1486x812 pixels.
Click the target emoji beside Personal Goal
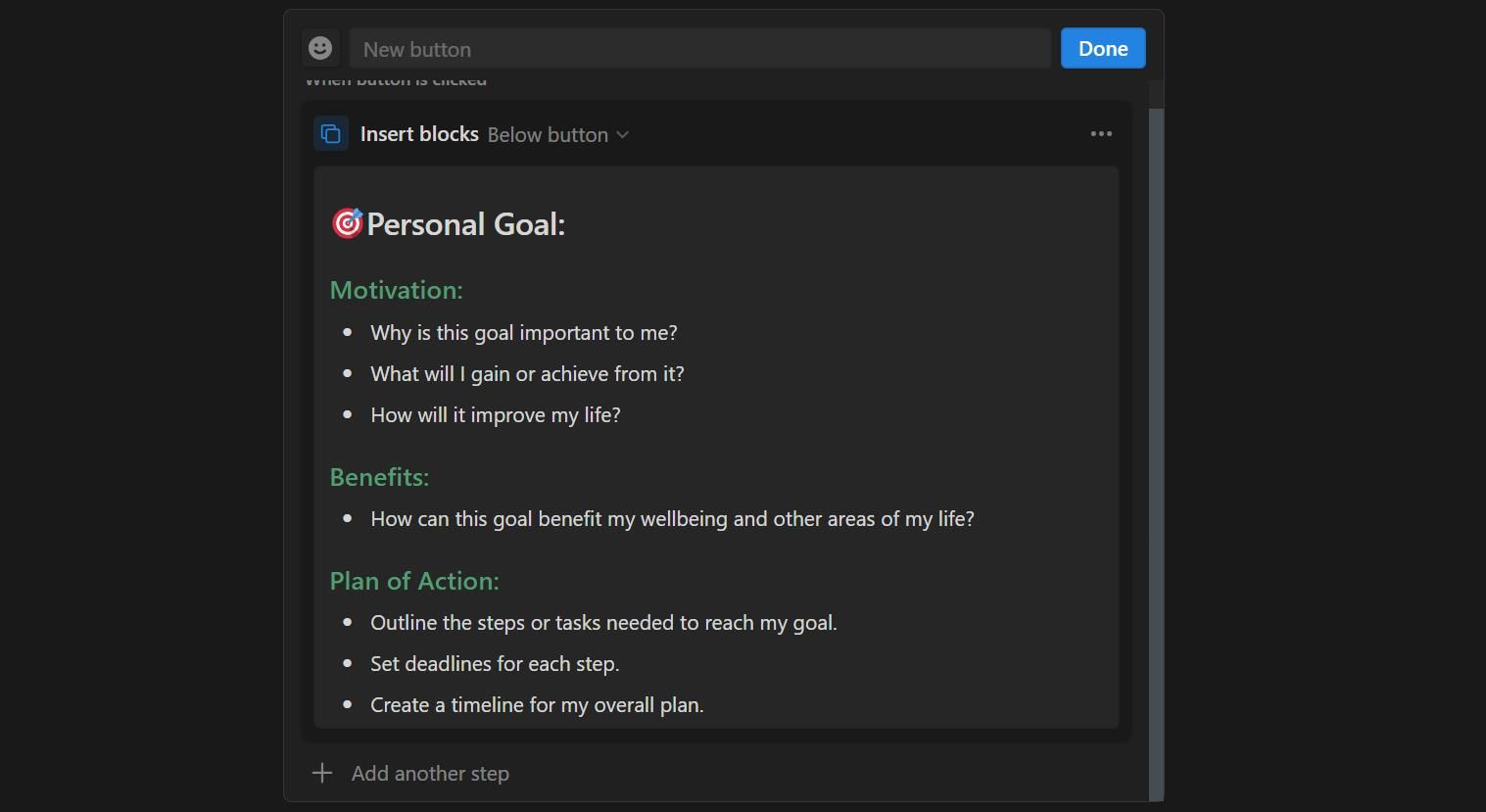(x=347, y=223)
